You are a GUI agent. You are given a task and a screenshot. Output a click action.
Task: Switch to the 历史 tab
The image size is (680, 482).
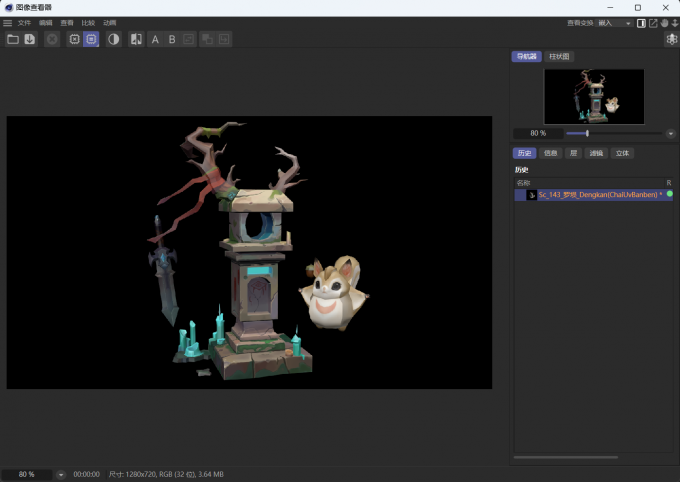point(524,153)
